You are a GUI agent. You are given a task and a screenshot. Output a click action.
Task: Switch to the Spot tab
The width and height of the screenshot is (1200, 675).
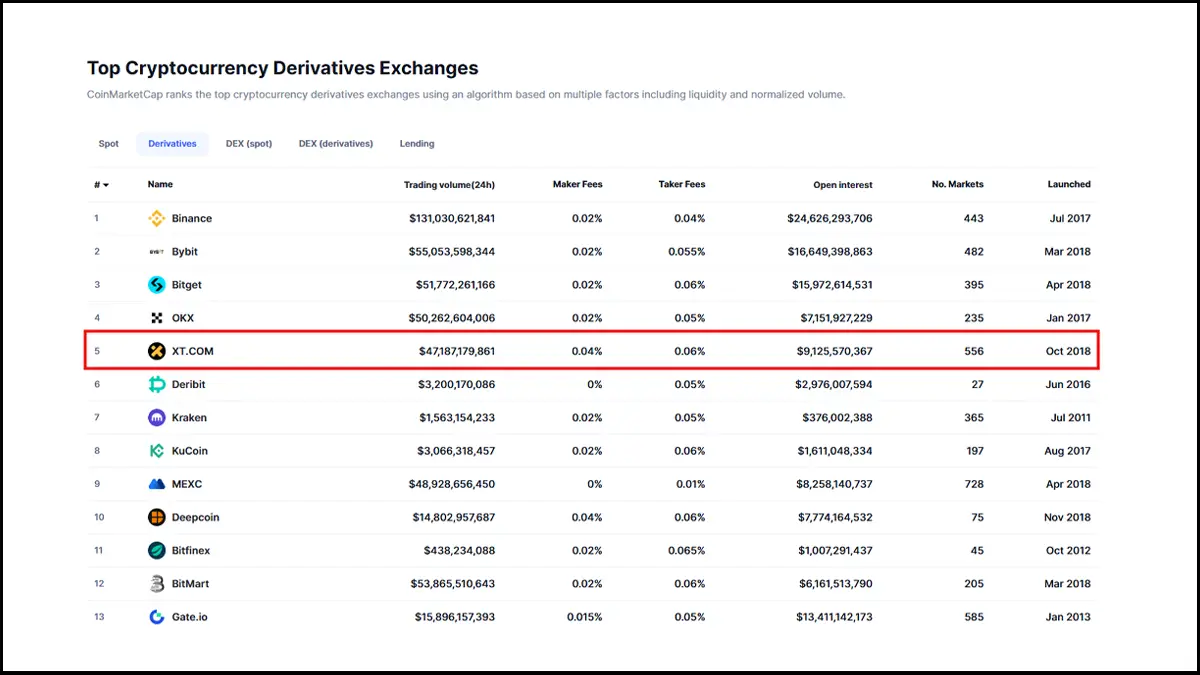109,144
